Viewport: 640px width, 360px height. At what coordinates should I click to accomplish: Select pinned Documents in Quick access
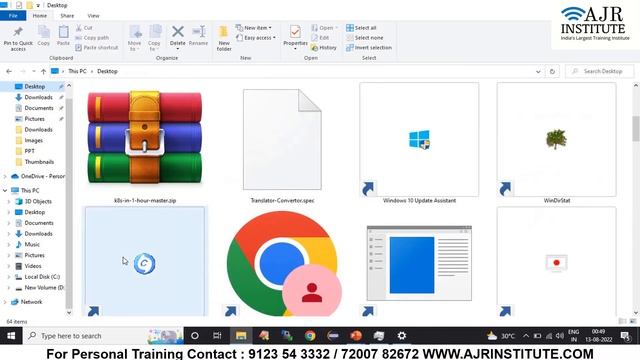39,108
